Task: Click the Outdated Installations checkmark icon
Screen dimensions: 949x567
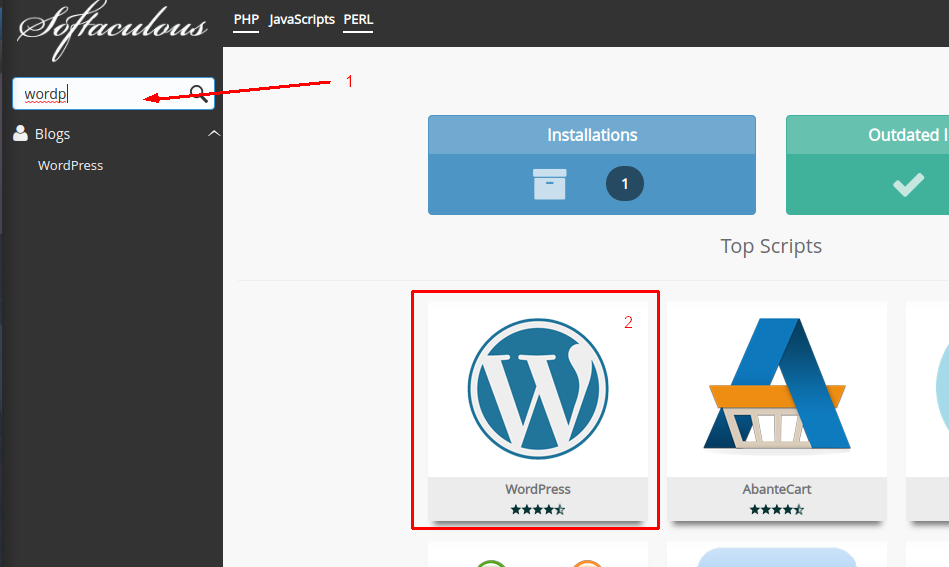Action: (x=908, y=185)
